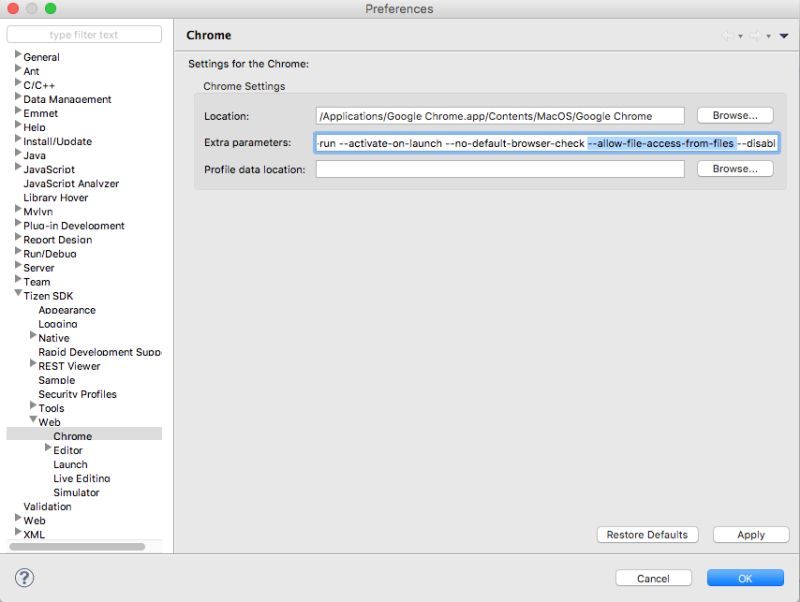Go back using the back arrow icon
Screen dimensions: 800x602
pyautogui.click(x=728, y=36)
